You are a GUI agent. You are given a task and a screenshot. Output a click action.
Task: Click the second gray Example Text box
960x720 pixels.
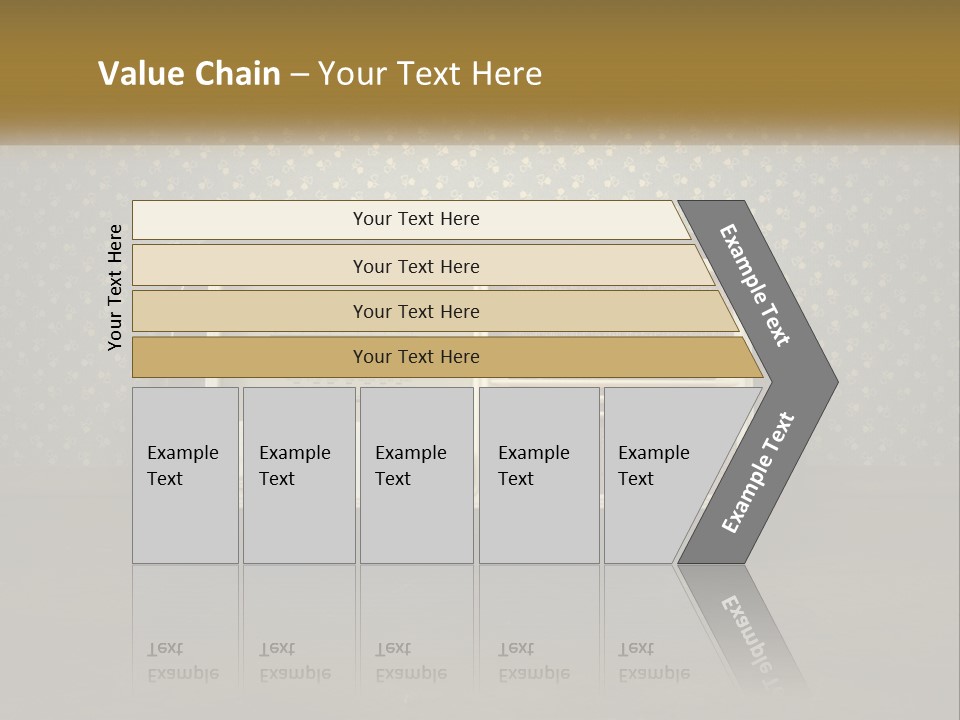(299, 475)
